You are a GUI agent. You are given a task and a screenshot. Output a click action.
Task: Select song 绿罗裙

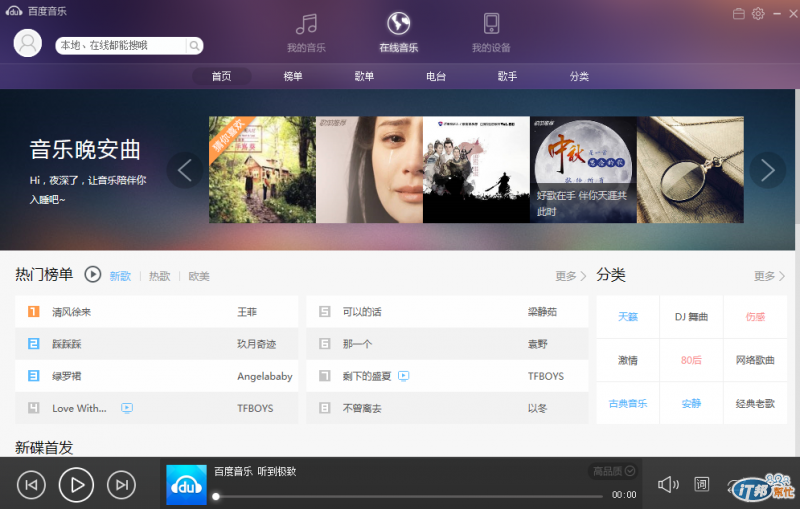point(66,376)
